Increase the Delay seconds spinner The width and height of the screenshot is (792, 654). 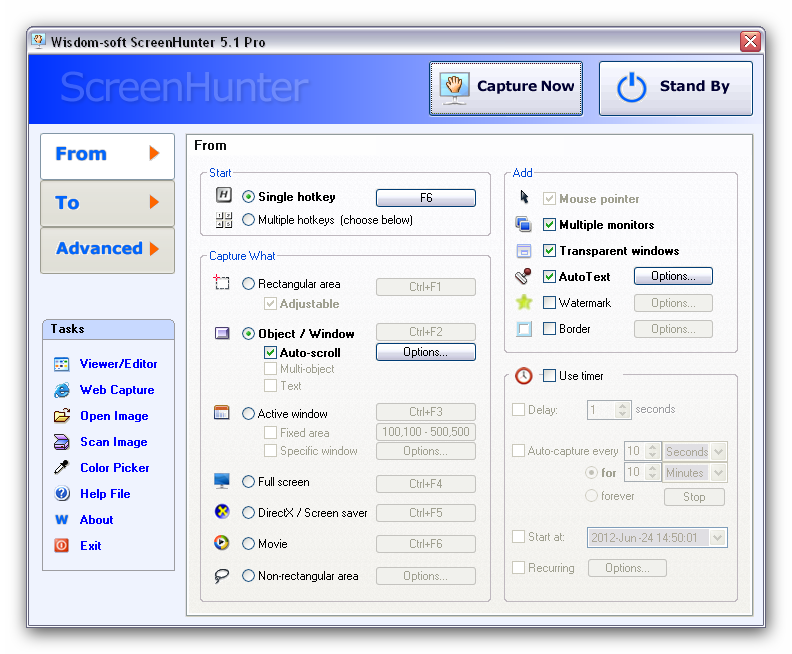click(622, 405)
